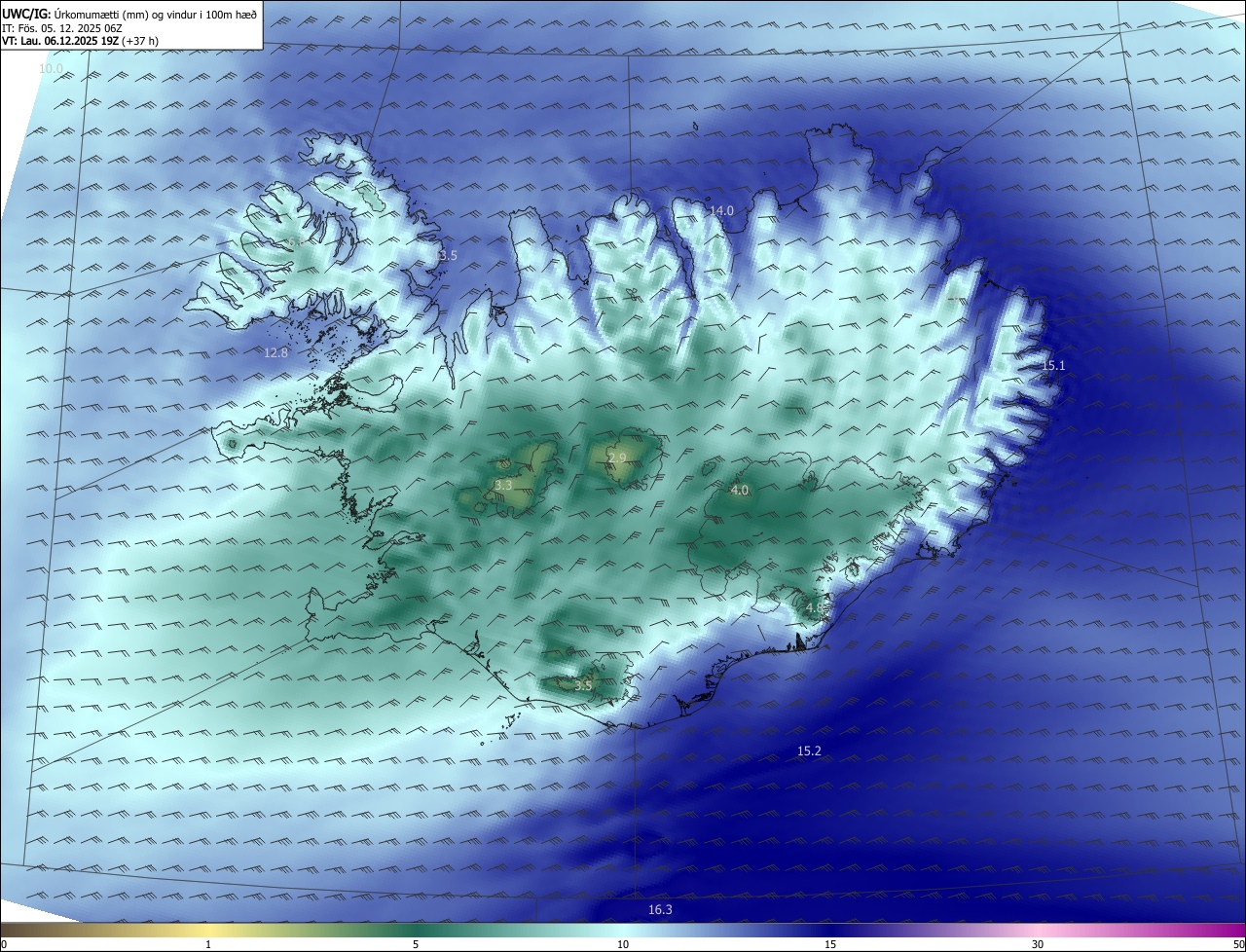The image size is (1246, 952).
Task: Click the 12.8 value label in Breiðafjörður bay
Action: 276,352
